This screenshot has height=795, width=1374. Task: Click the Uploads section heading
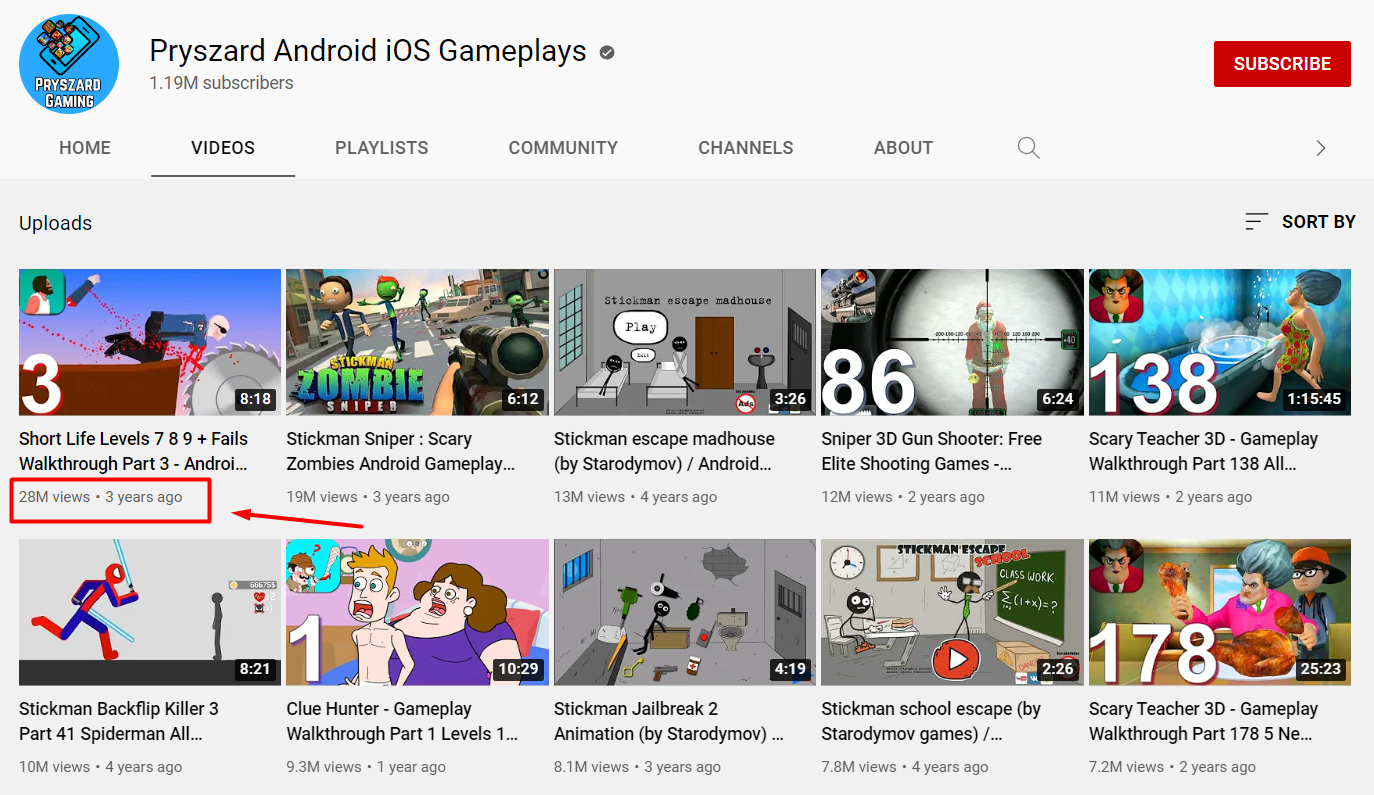[56, 223]
